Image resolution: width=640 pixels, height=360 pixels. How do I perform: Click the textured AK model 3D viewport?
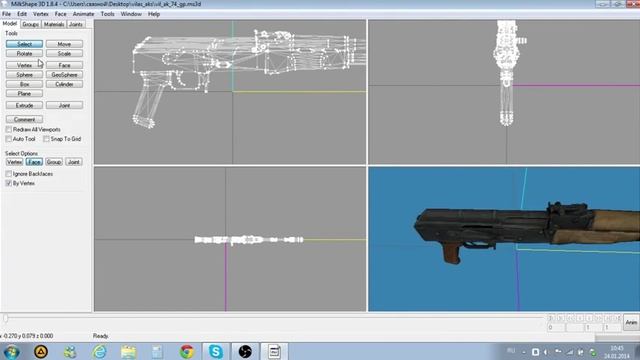point(504,239)
